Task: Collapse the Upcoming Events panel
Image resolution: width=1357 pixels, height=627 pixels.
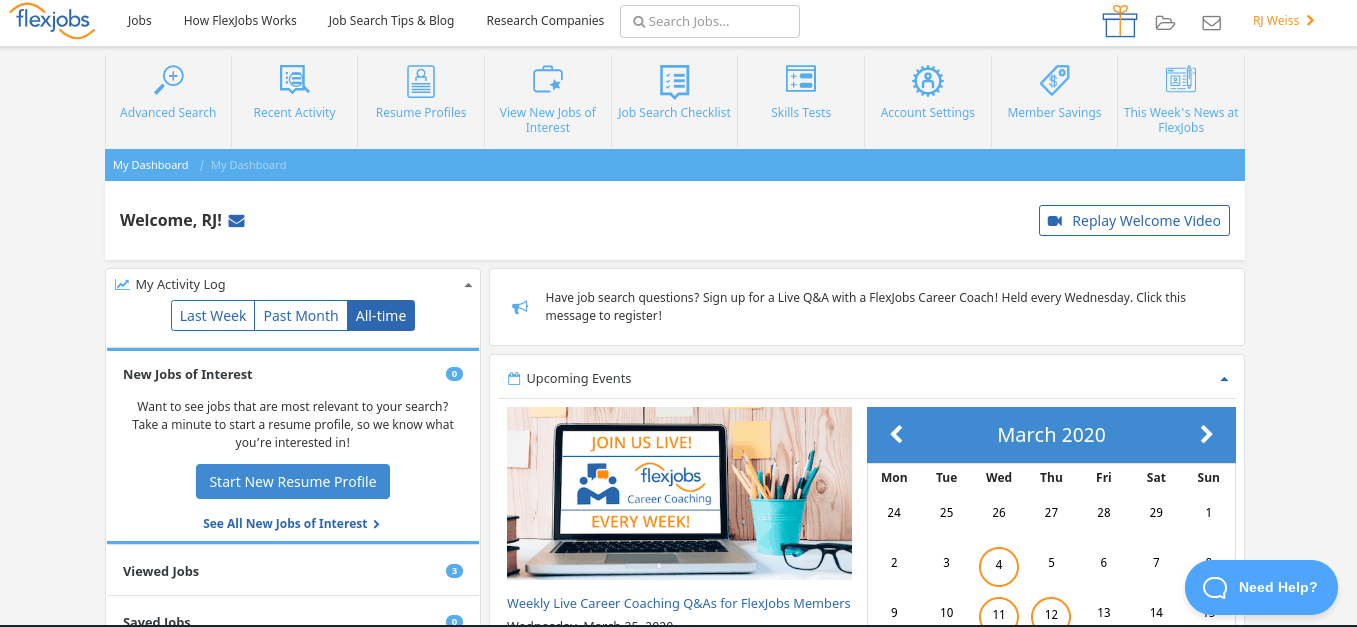Action: click(x=1224, y=379)
